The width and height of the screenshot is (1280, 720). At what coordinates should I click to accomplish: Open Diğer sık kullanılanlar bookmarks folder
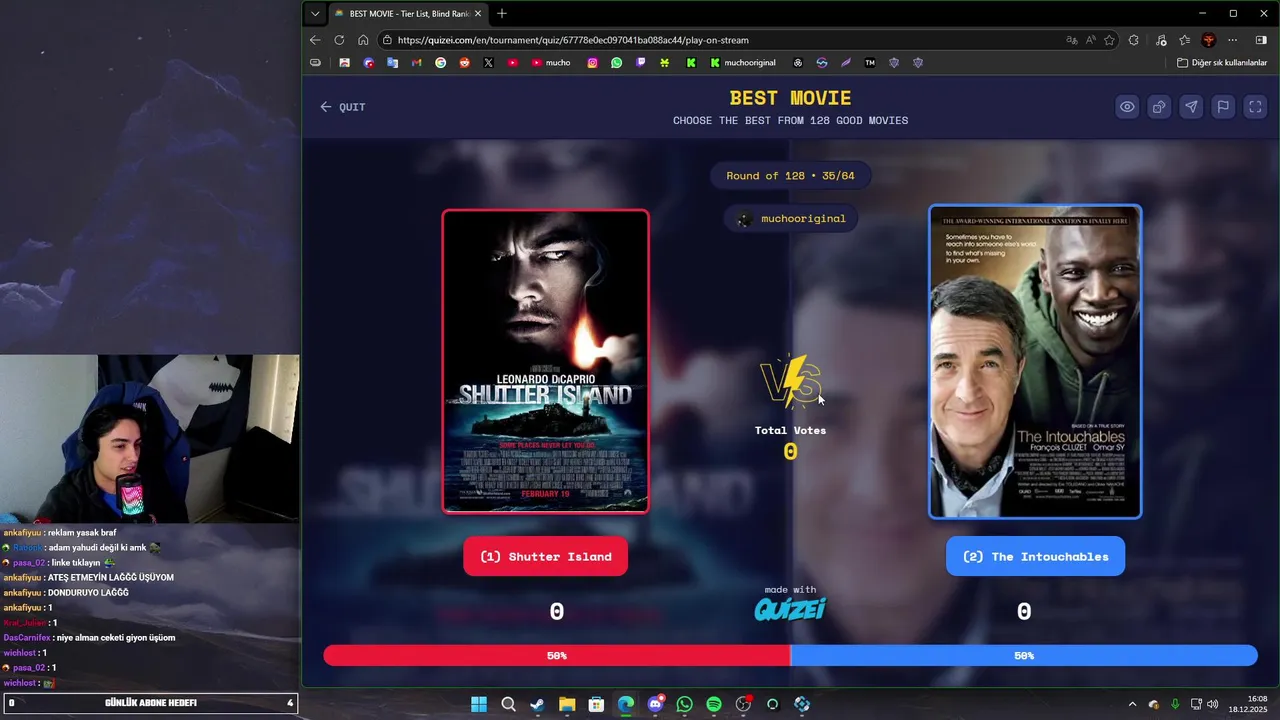(x=1222, y=62)
